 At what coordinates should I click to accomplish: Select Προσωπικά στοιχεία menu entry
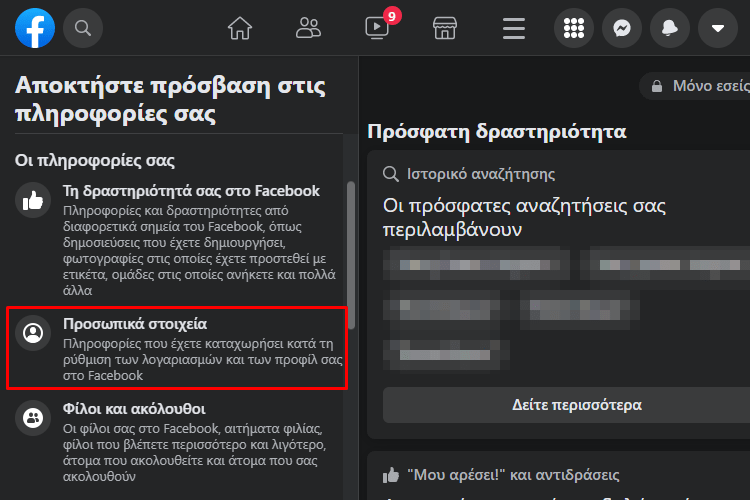point(177,348)
